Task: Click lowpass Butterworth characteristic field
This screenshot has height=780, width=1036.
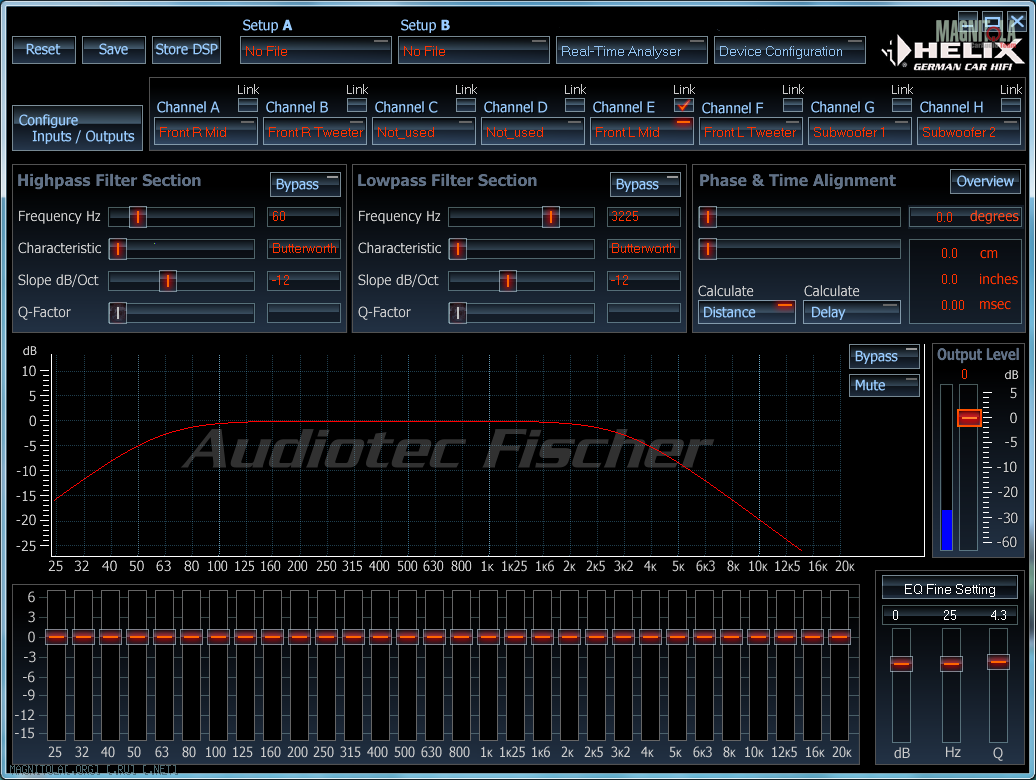Action: click(x=644, y=249)
